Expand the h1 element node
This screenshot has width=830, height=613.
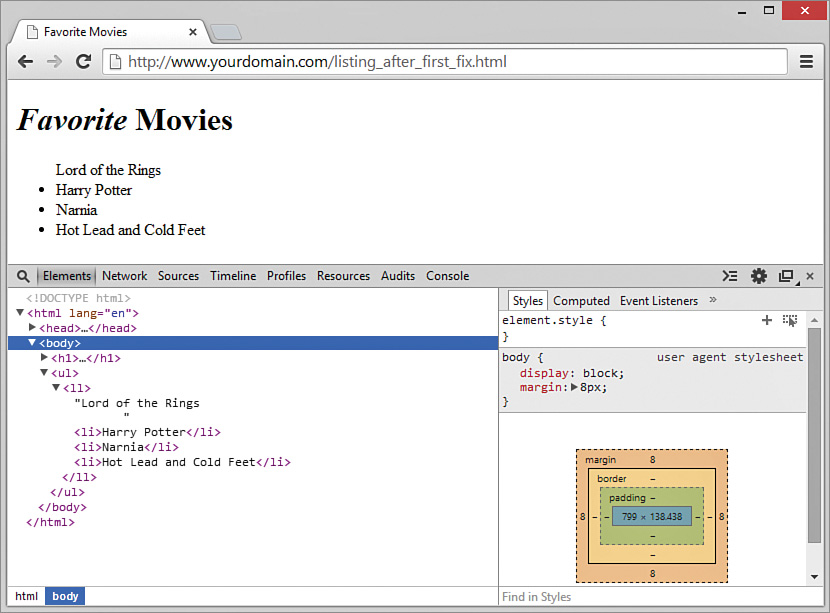(44, 358)
